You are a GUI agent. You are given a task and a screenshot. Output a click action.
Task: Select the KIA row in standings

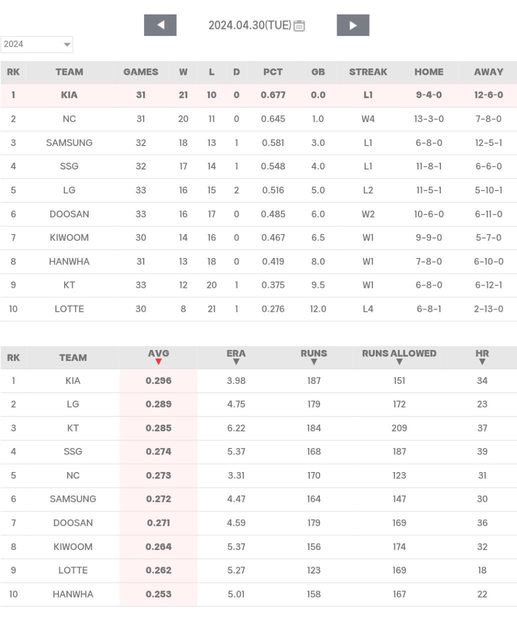point(259,95)
